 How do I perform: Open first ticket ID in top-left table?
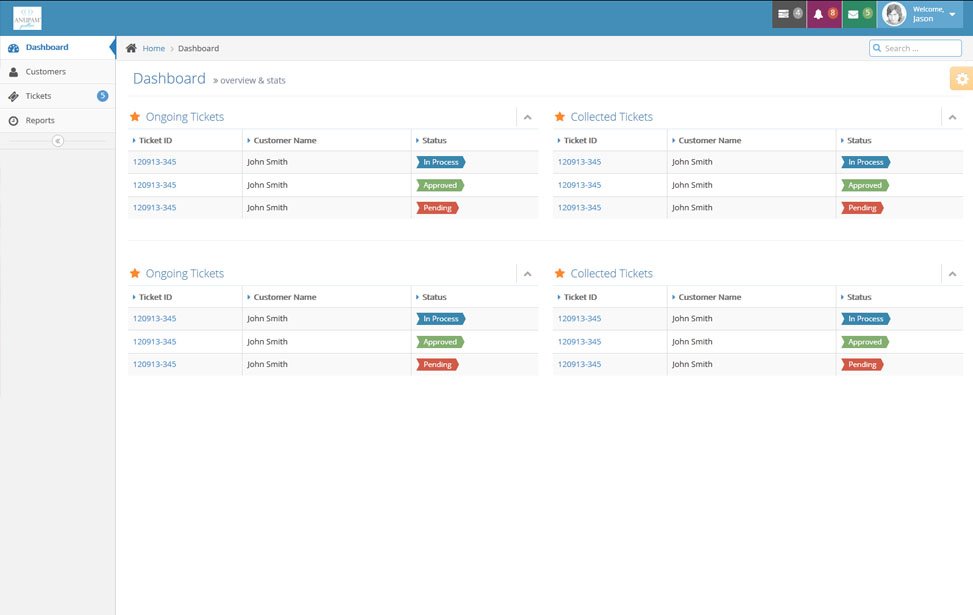coord(155,162)
